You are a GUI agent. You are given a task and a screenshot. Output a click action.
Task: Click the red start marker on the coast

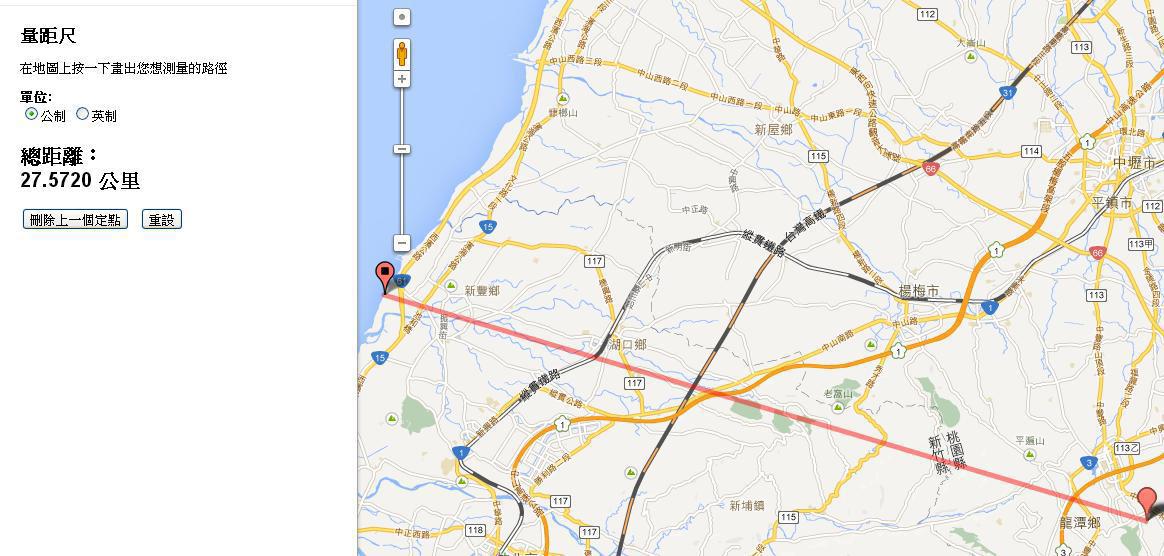coord(384,278)
